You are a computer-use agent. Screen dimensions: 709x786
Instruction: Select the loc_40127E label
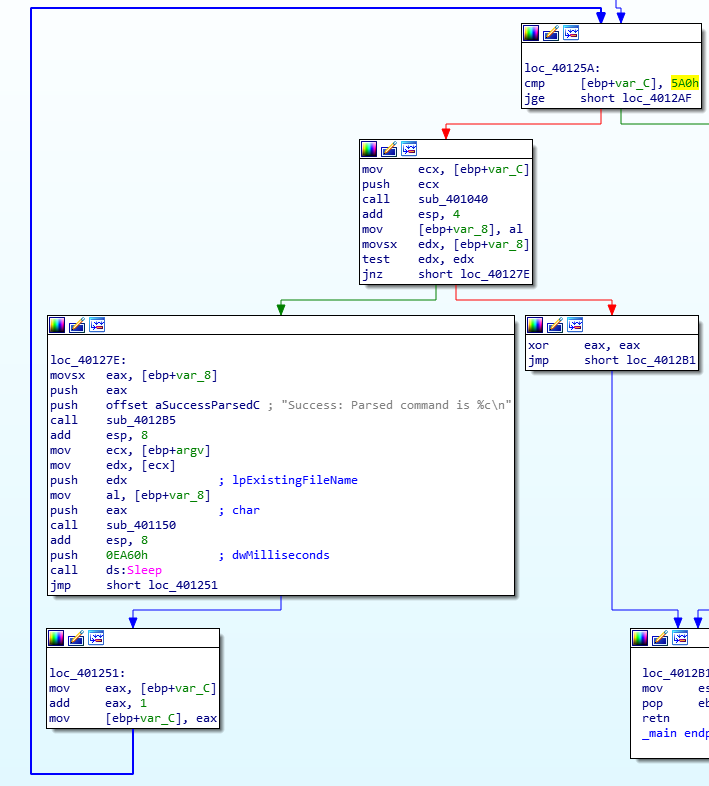(88, 360)
